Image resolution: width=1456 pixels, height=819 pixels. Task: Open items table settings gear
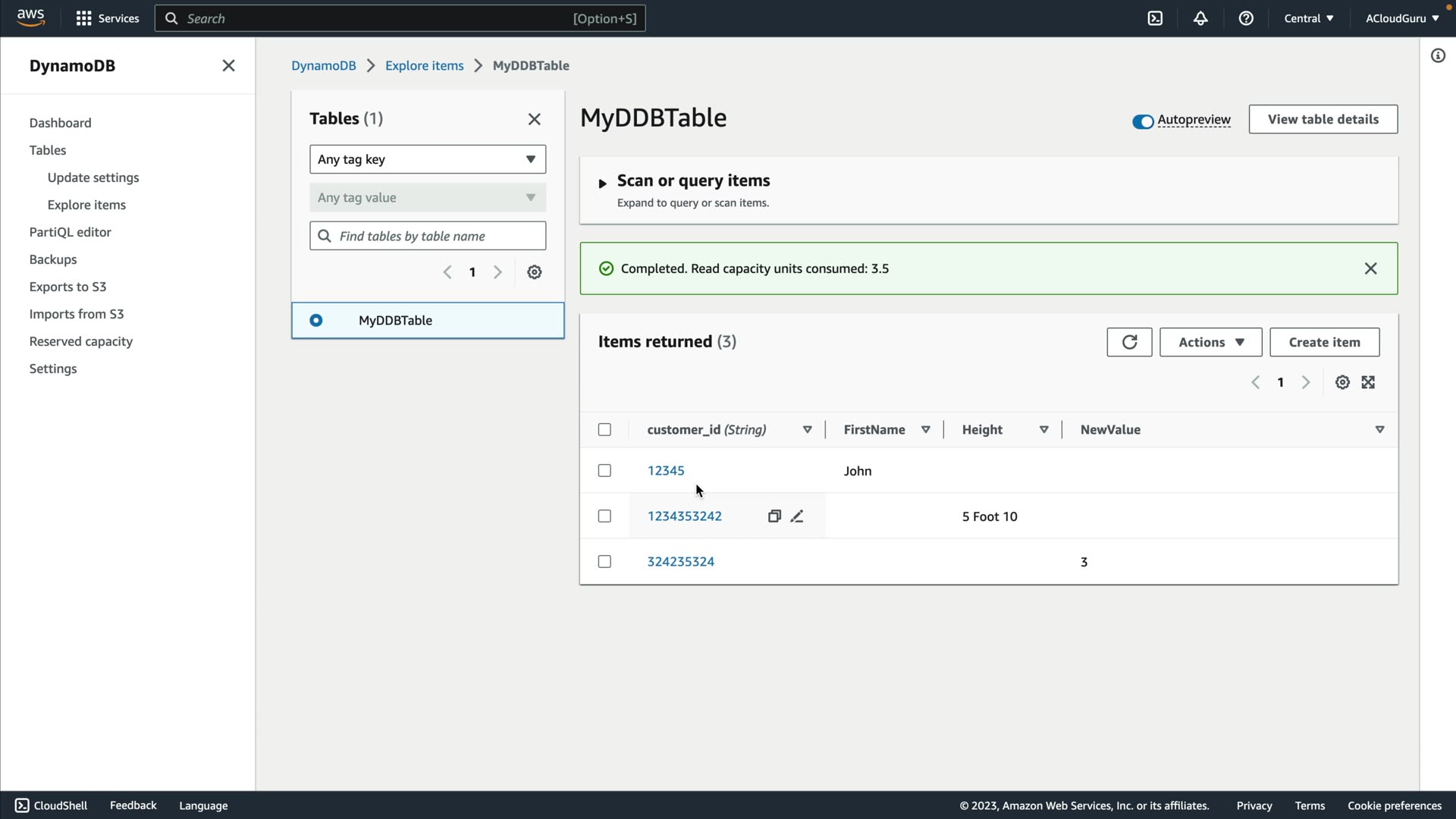[1342, 382]
